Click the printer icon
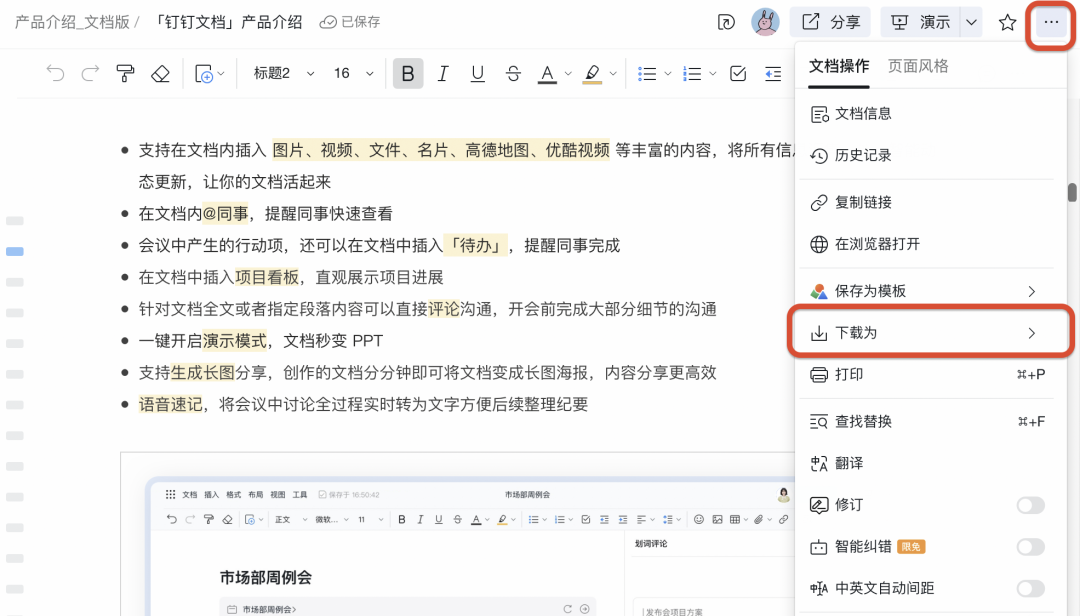The width and height of the screenshot is (1080, 616). [x=819, y=375]
